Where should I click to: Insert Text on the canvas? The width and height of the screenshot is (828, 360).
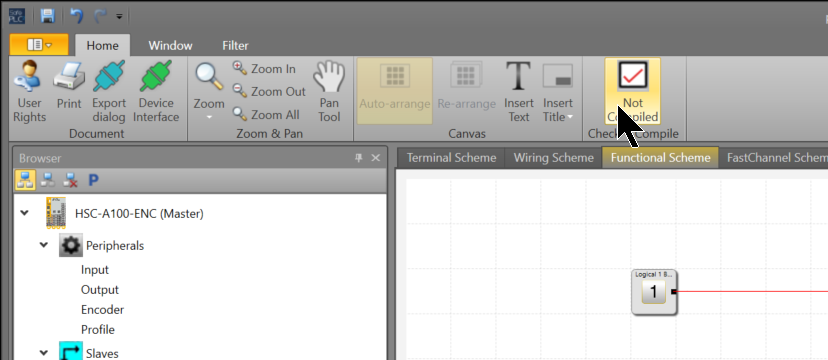pos(519,92)
